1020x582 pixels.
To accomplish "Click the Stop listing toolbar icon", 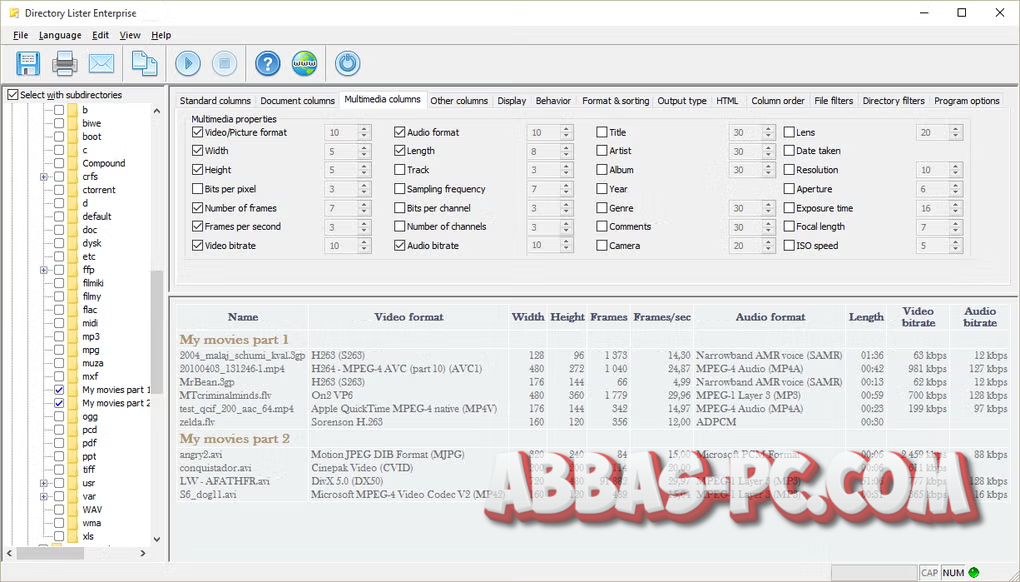I will [224, 63].
